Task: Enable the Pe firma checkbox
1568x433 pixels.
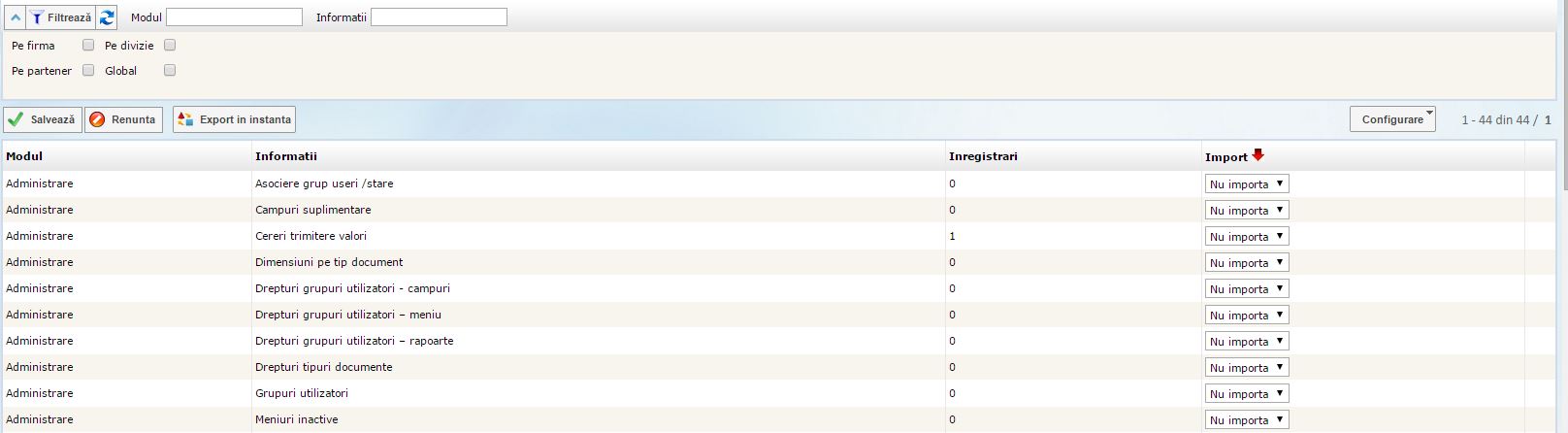Action: click(88, 45)
